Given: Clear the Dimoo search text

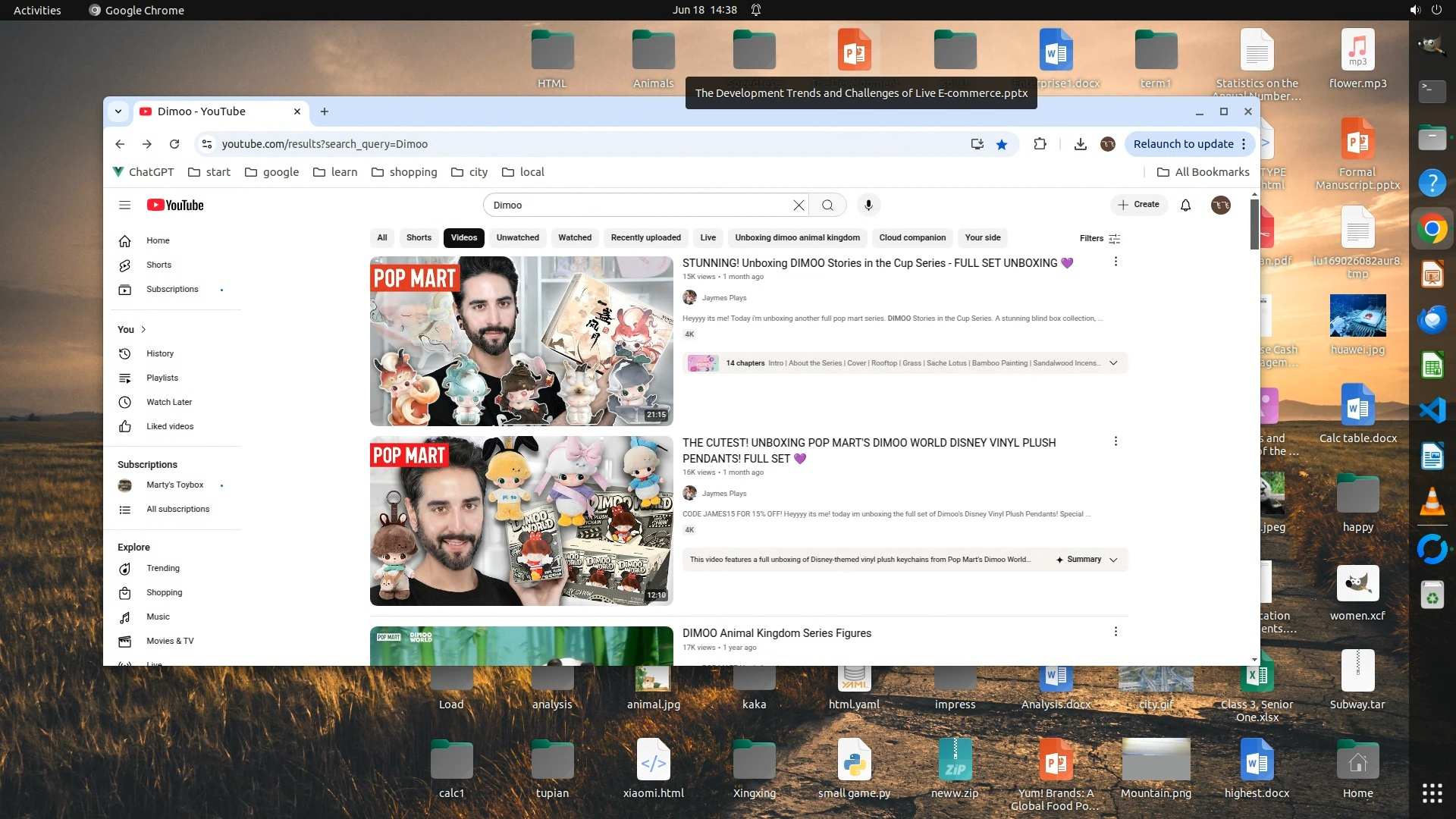Looking at the screenshot, I should pos(799,205).
